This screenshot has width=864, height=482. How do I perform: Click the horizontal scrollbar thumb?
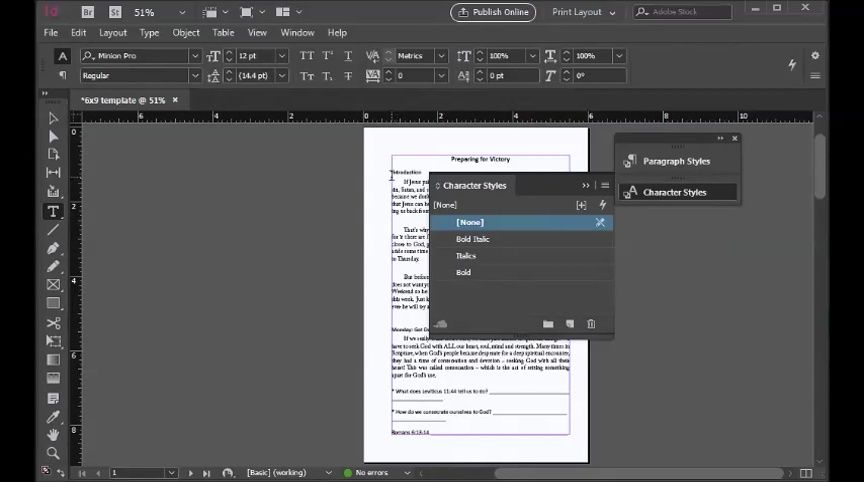(x=638, y=473)
